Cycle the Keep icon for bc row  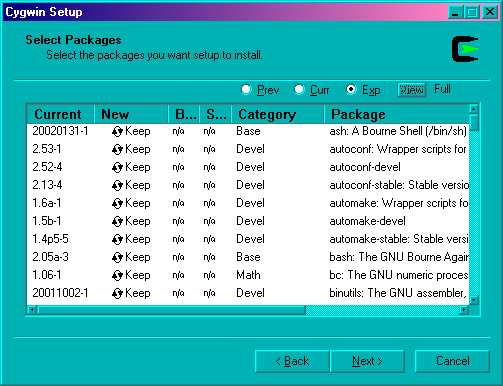point(117,276)
